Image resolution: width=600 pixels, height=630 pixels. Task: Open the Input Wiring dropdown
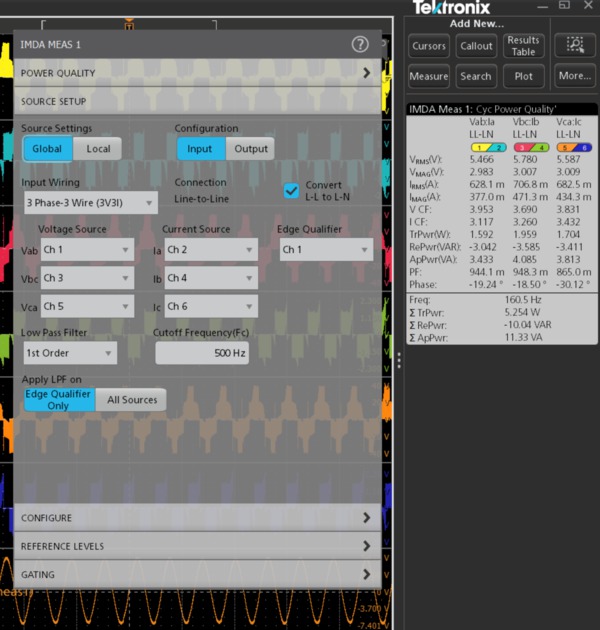coord(90,203)
